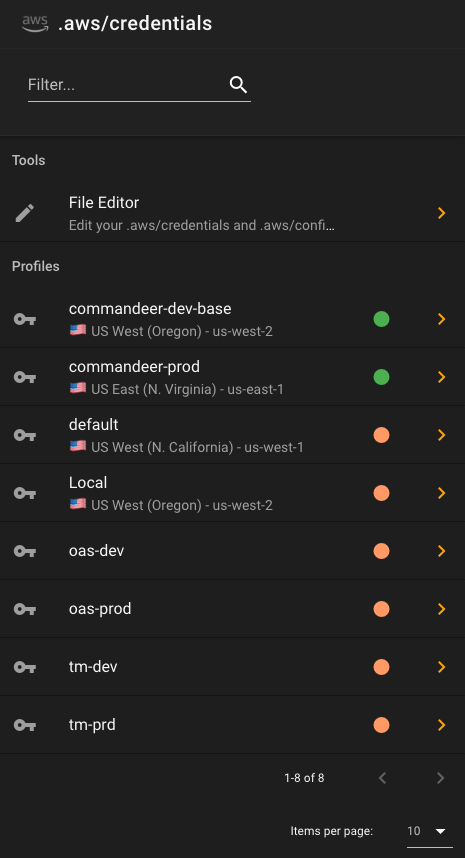Click the orange status dot for Local
The width and height of the screenshot is (465, 858).
[x=381, y=493]
